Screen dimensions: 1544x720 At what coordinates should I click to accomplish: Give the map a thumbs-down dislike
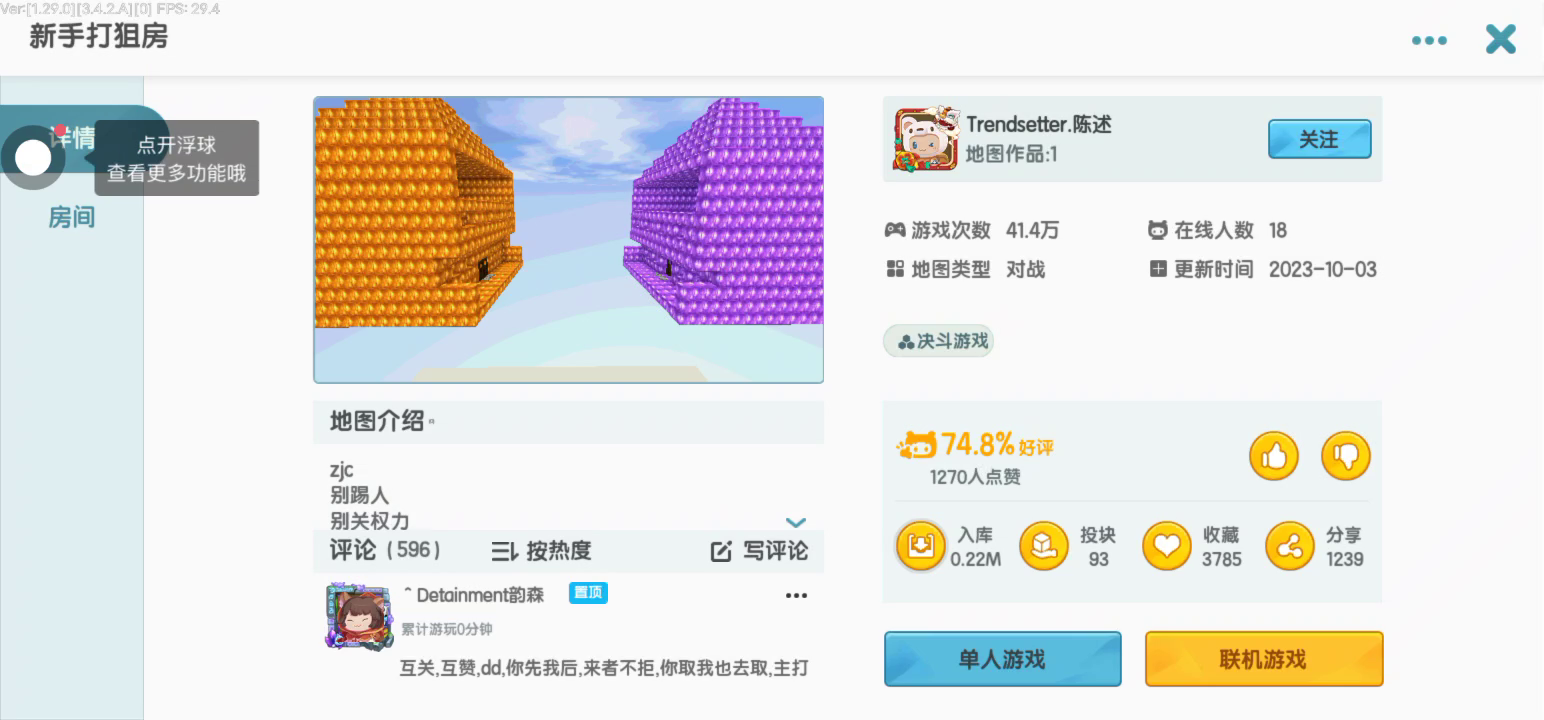pyautogui.click(x=1346, y=457)
